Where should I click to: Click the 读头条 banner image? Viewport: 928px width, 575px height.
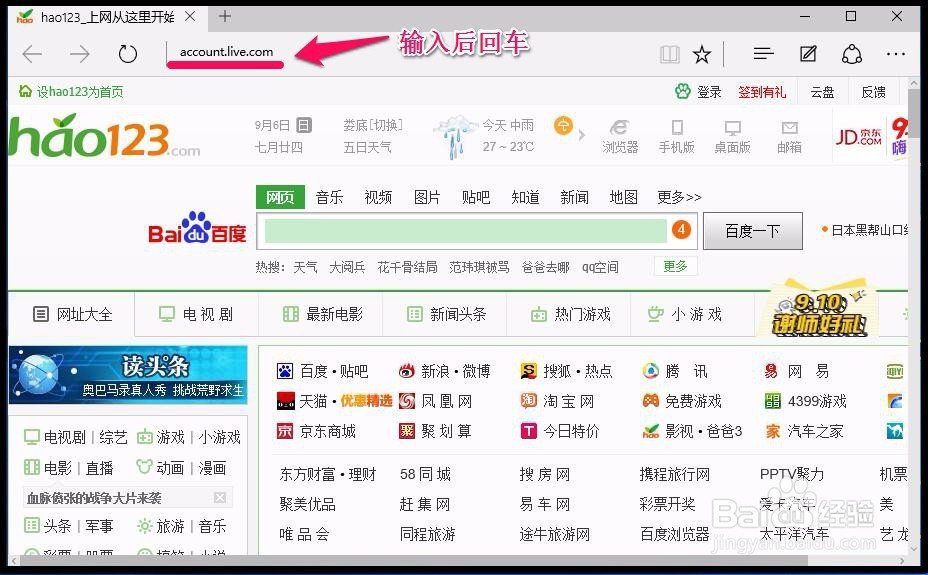click(128, 374)
